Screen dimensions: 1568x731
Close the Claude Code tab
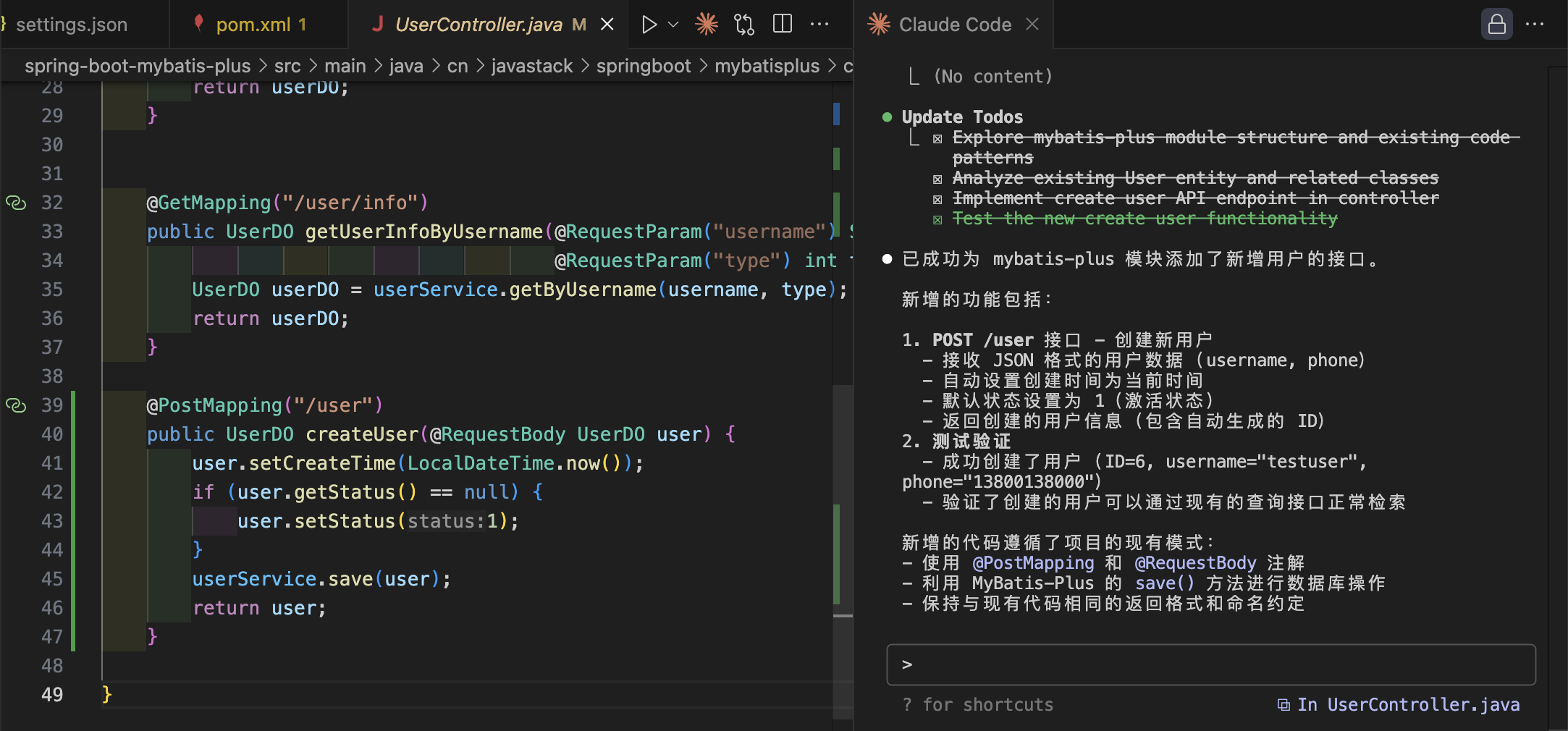(x=1032, y=25)
